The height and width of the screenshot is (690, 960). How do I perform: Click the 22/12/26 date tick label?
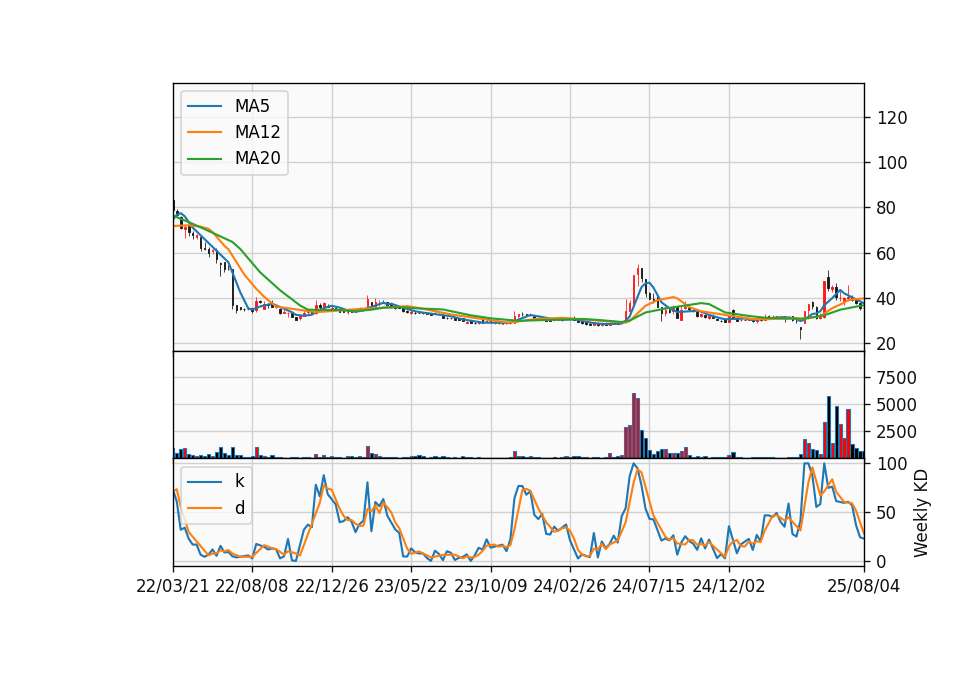(x=332, y=586)
